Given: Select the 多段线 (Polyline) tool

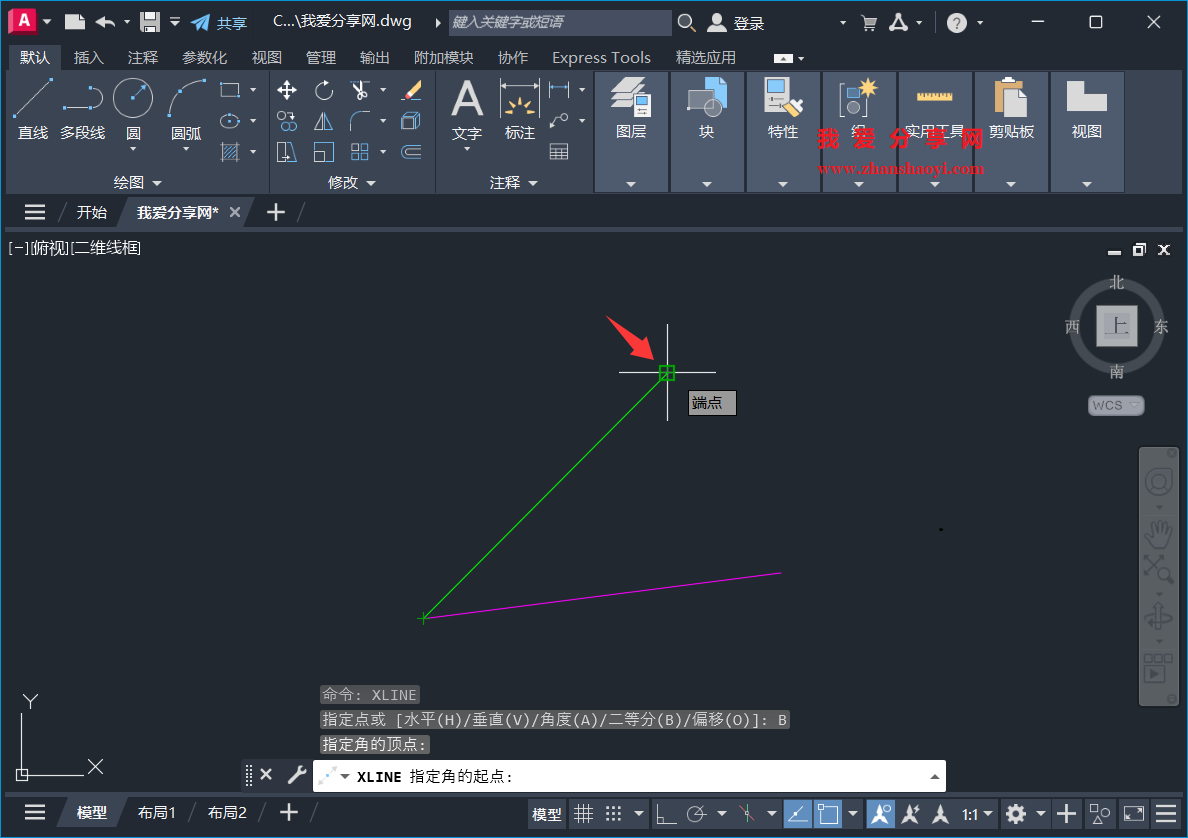Looking at the screenshot, I should [x=83, y=110].
